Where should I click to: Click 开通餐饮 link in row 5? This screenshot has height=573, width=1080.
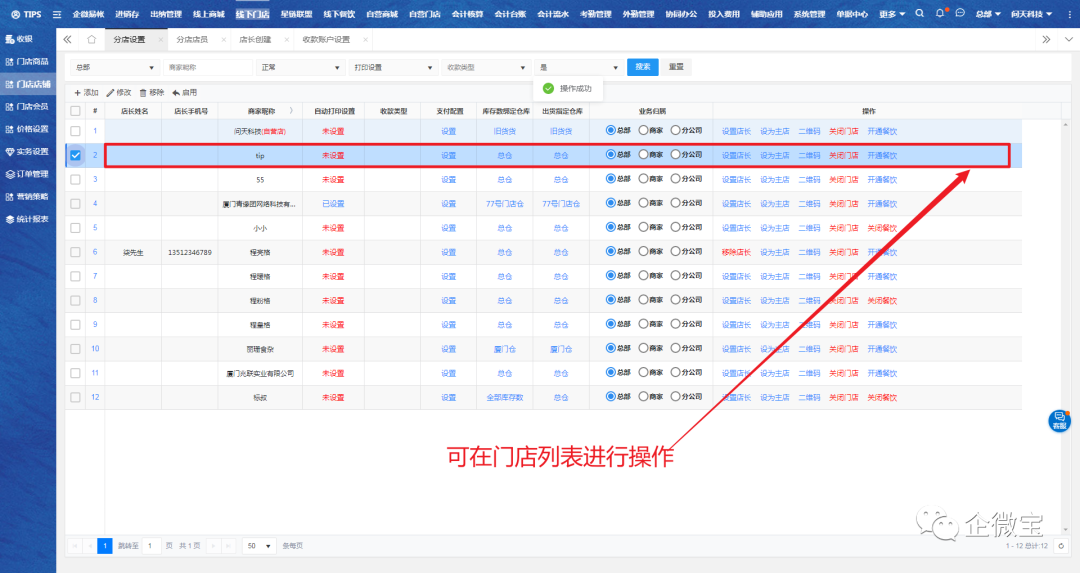pos(882,228)
